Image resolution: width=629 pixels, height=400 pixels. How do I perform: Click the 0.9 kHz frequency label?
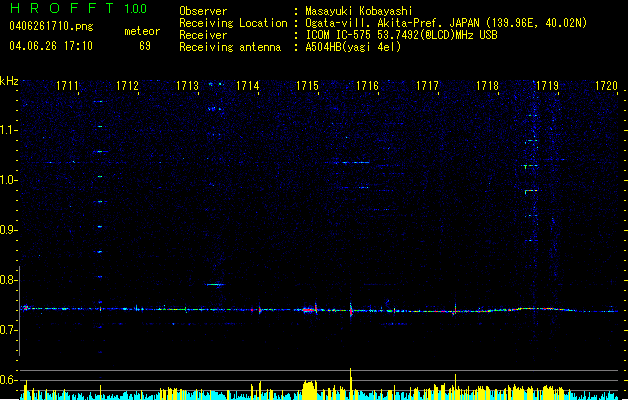(8, 230)
